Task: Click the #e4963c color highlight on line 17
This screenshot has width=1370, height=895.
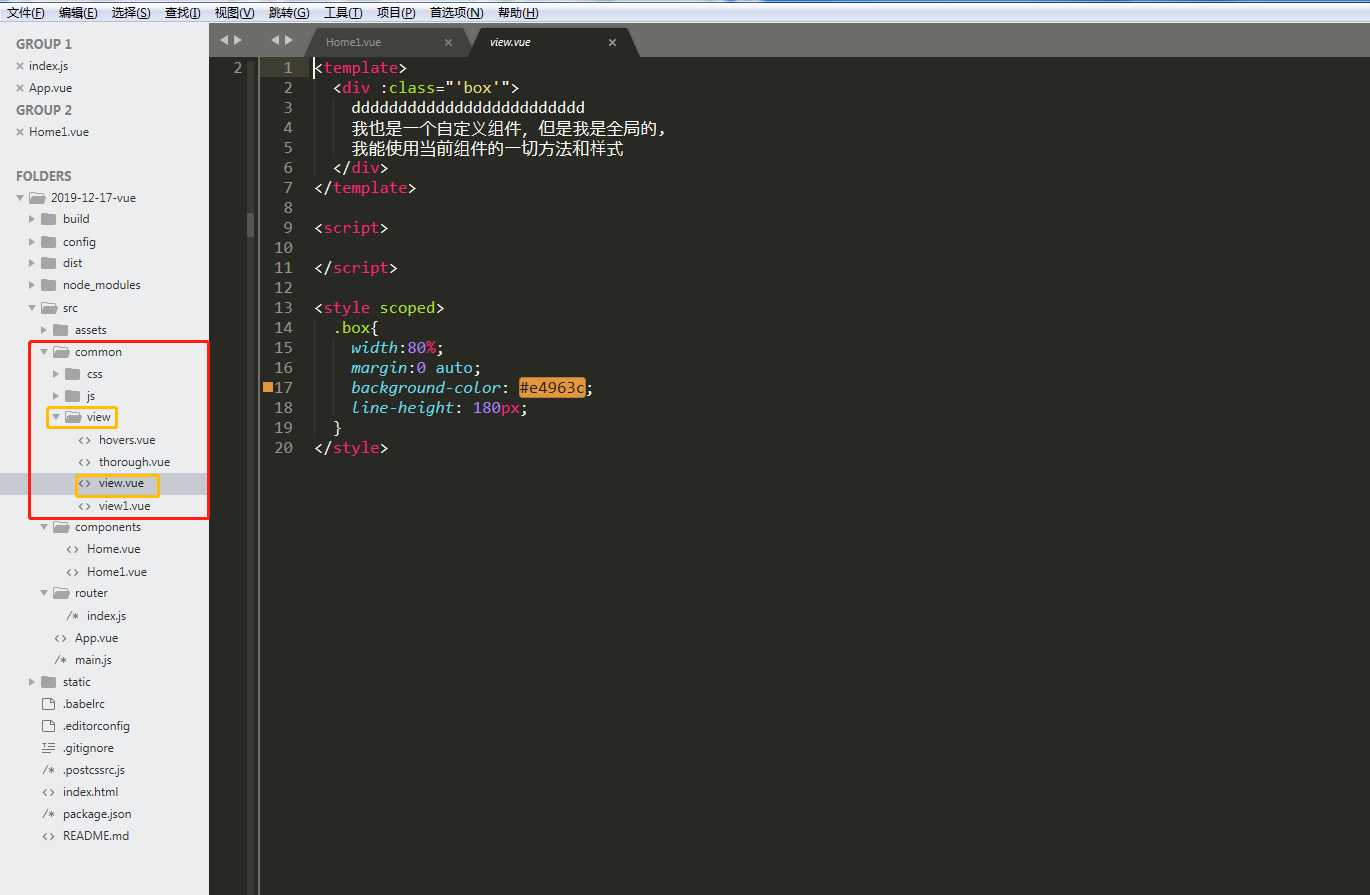Action: [x=552, y=388]
